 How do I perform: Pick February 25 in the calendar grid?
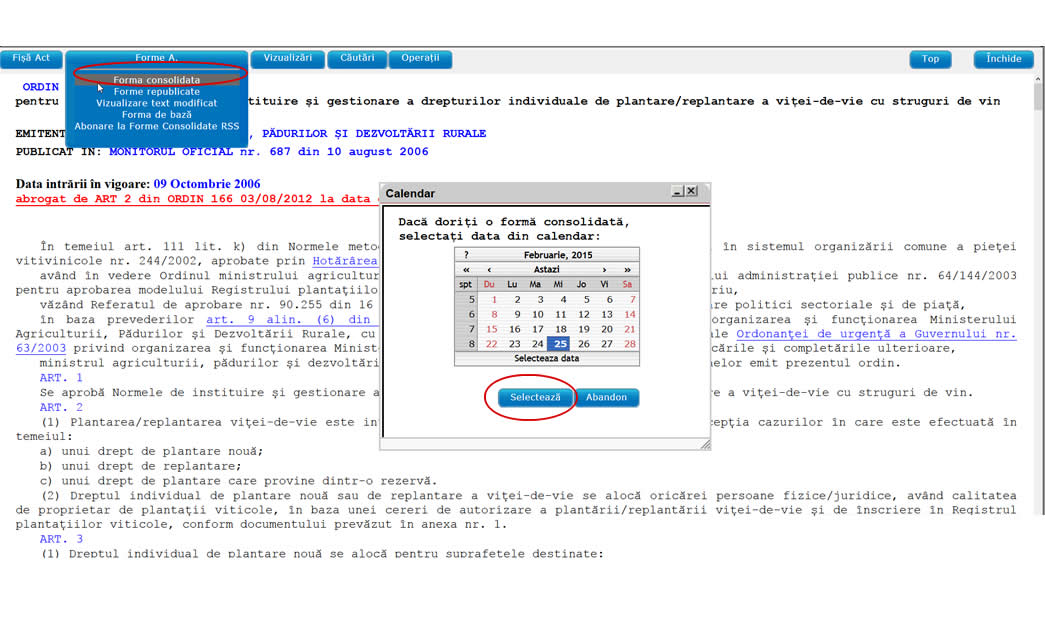click(x=560, y=344)
